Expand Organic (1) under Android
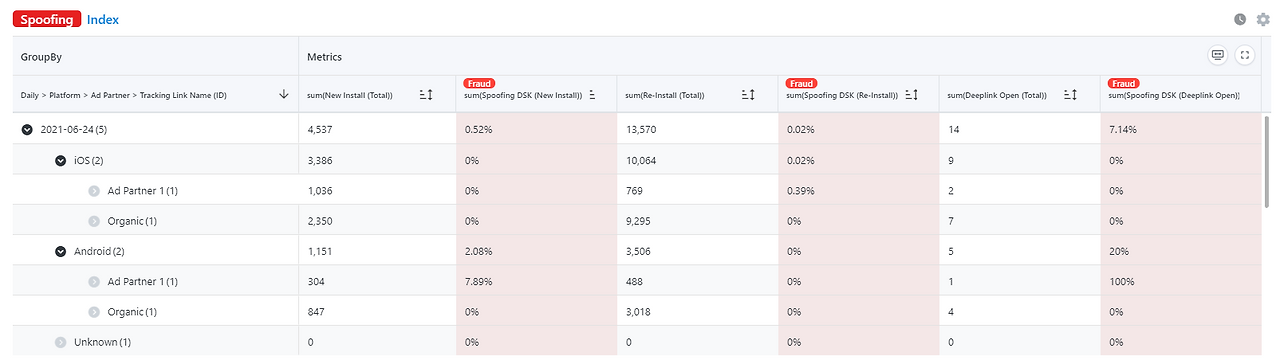1280x360 pixels. pos(95,312)
